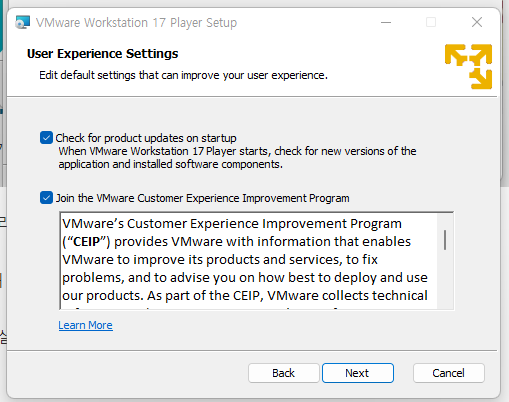Click the greyed-out maximize button
Viewport: 509px width, 402px height.
point(431,22)
